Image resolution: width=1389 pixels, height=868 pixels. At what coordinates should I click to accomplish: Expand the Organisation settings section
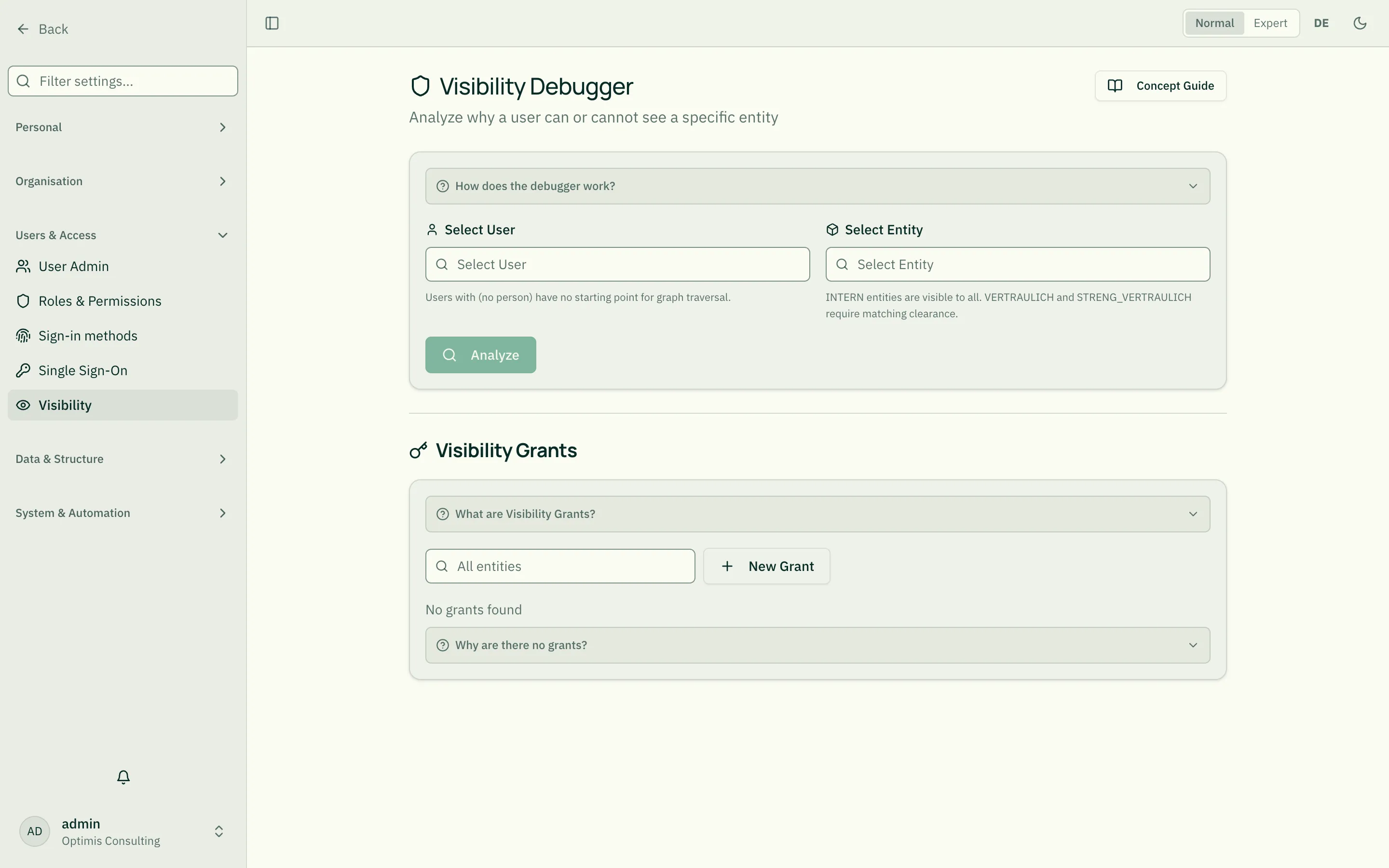pos(122,181)
